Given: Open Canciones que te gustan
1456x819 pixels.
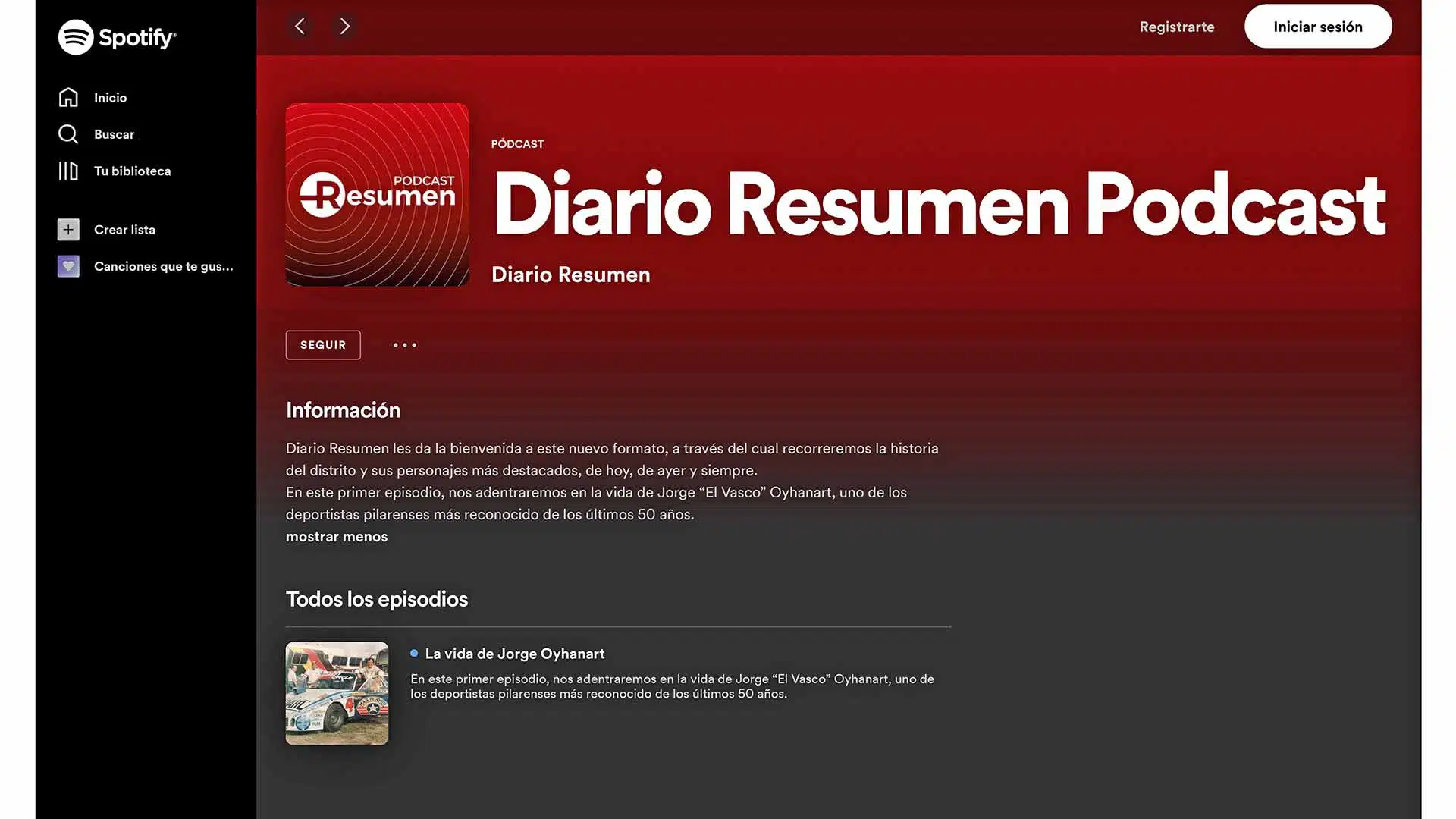Looking at the screenshot, I should [164, 266].
